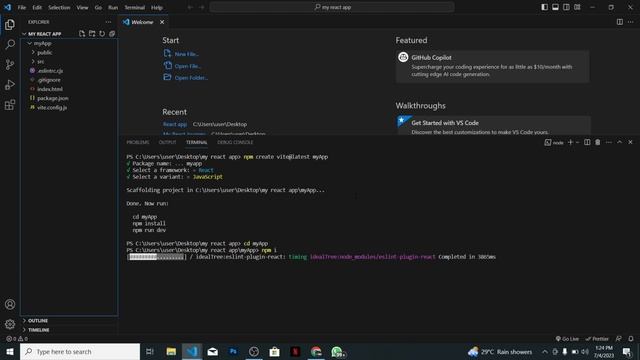Open status bar notifications bell
Screen dimensions: 640x360
coord(631,339)
